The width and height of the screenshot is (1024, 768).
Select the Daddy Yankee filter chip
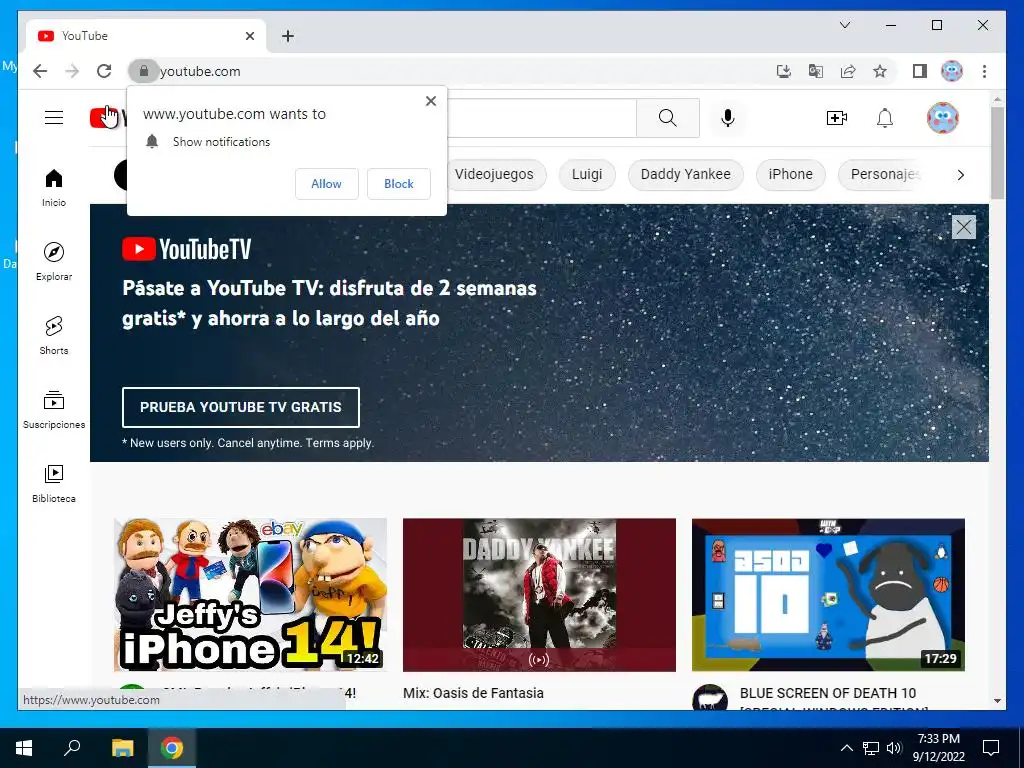686,174
